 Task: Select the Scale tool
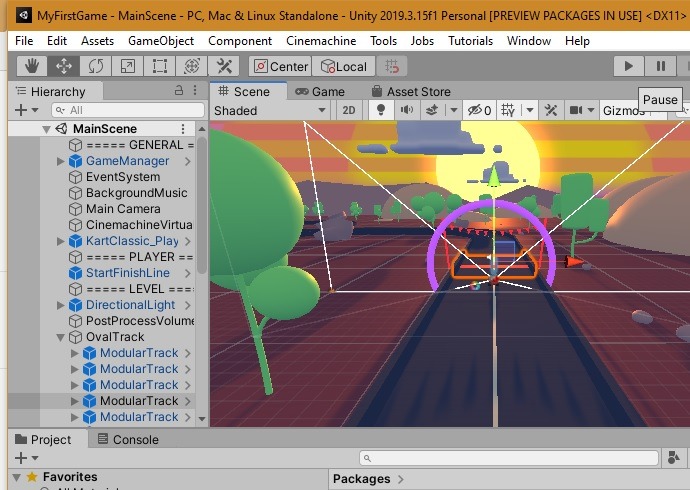128,66
